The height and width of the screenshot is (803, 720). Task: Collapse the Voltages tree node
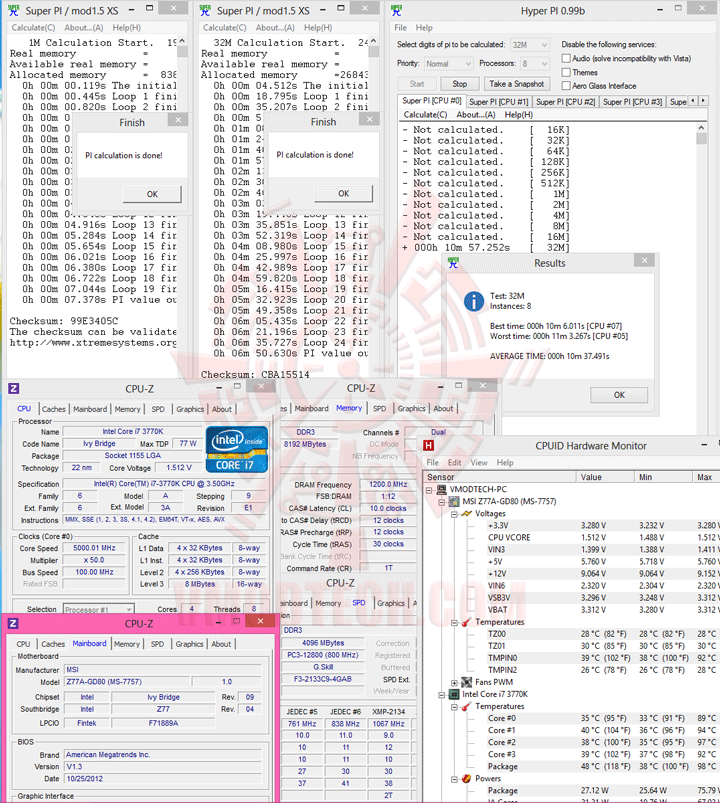[454, 514]
